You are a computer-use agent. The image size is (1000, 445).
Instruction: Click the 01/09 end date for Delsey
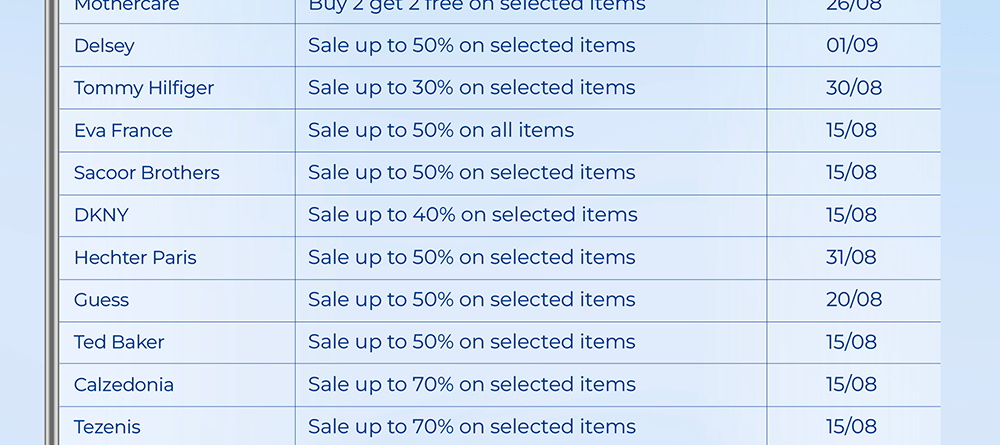tap(851, 46)
